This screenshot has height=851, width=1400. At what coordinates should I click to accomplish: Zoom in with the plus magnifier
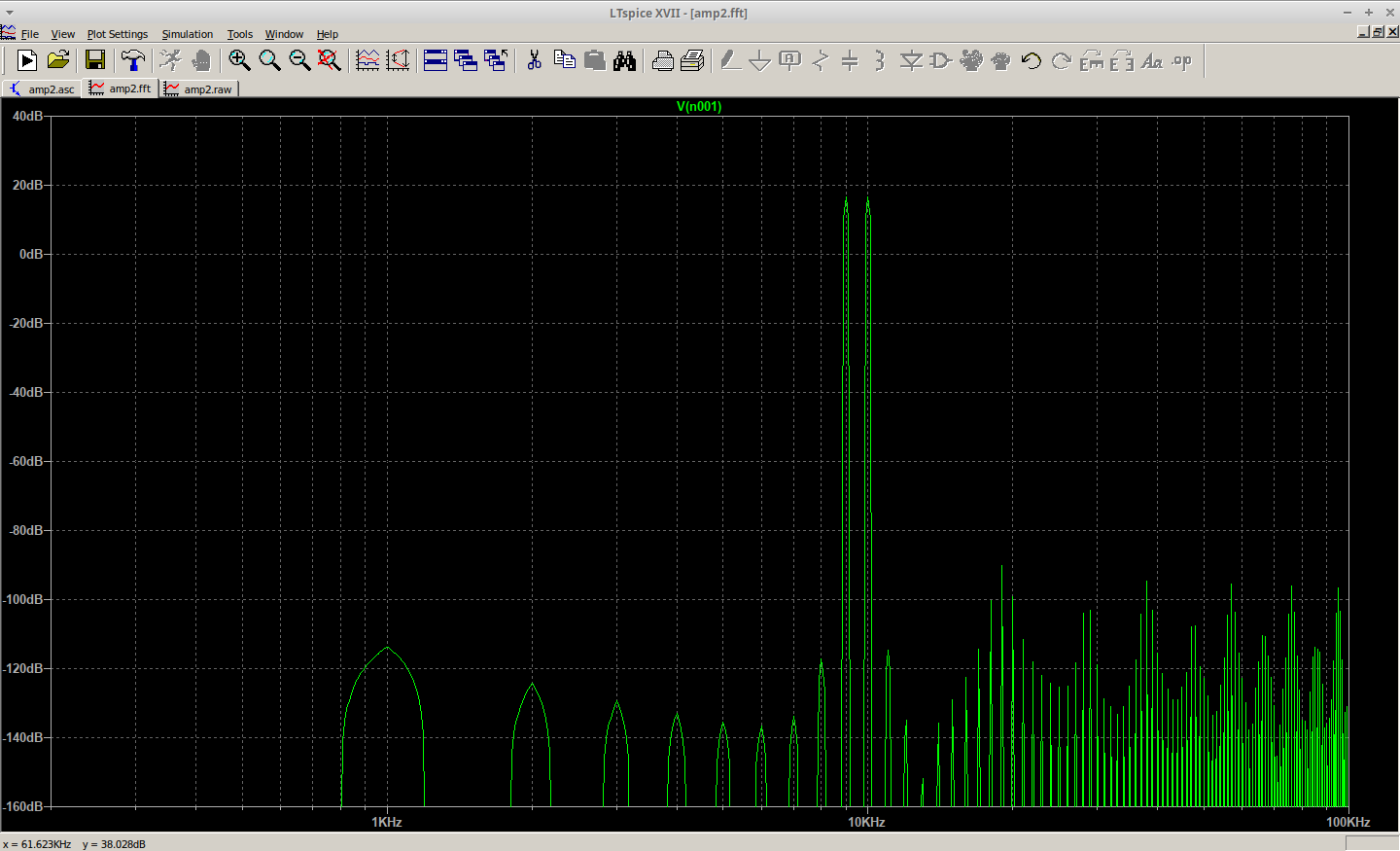(x=239, y=60)
